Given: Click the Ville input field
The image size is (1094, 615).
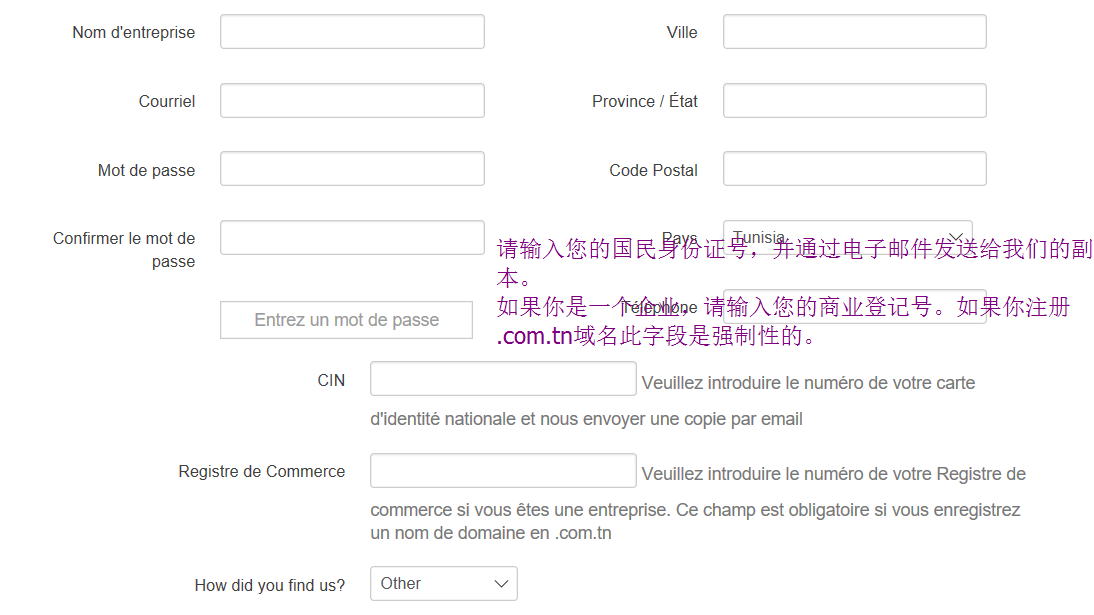Looking at the screenshot, I should 854,32.
